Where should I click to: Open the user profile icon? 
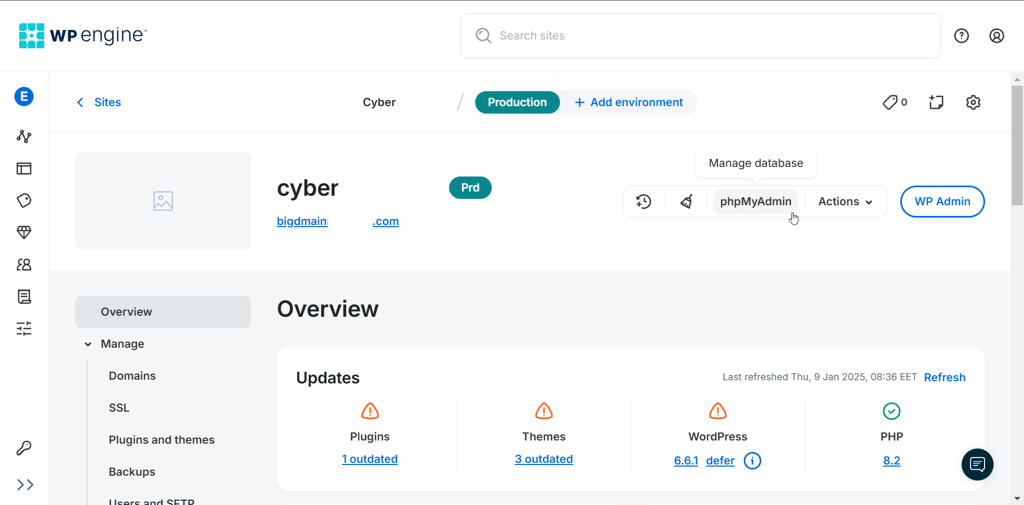(x=997, y=36)
